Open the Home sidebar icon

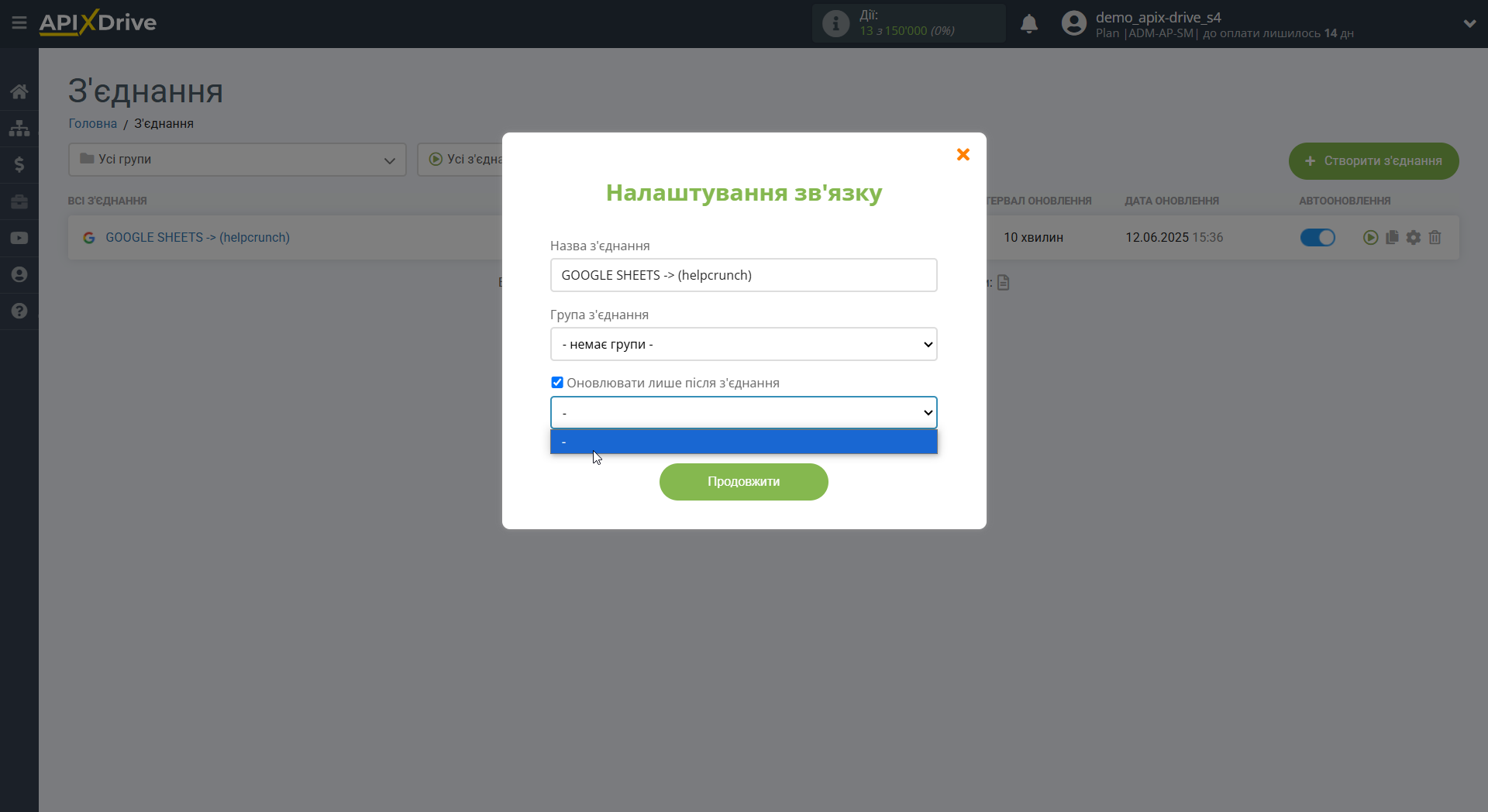(19, 91)
